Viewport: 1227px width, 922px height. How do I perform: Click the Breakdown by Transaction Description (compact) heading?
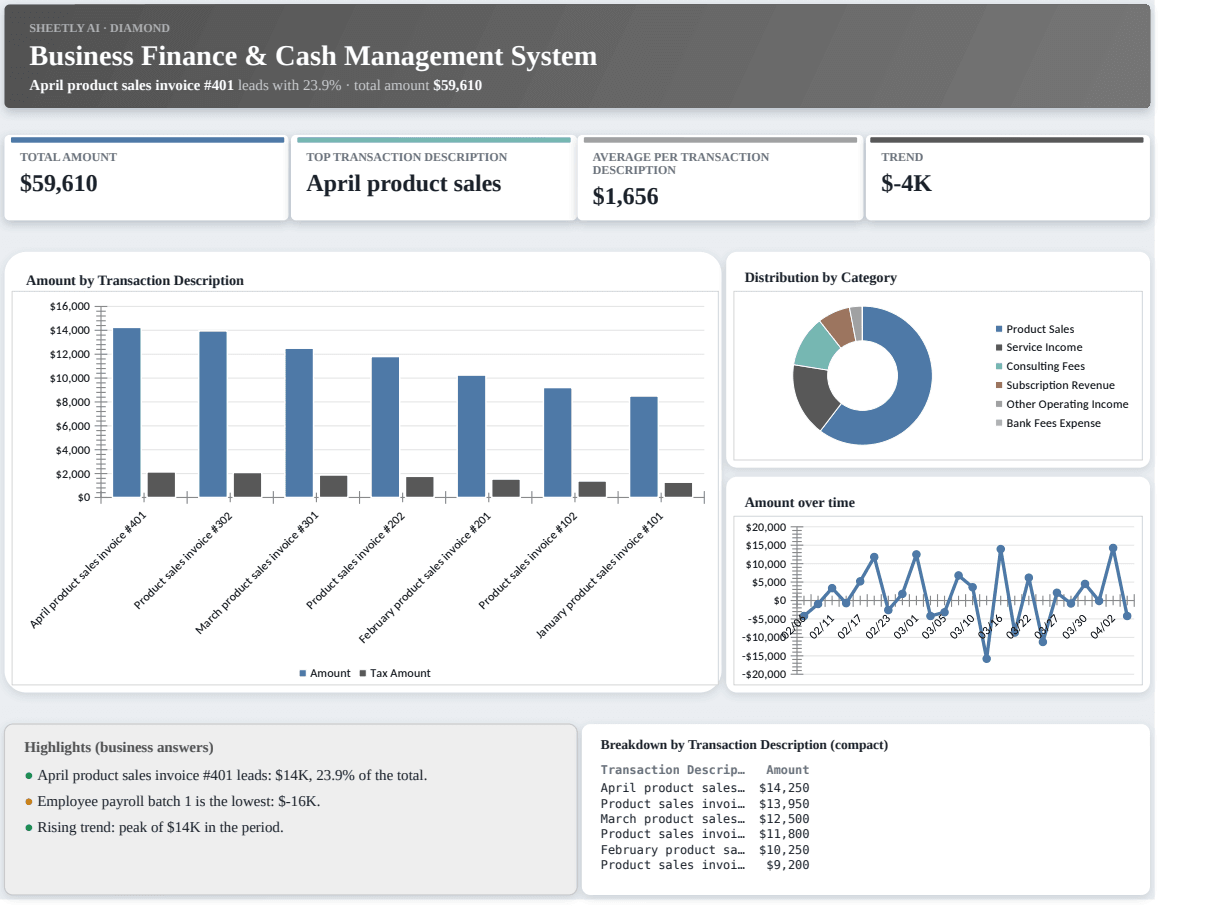point(744,745)
